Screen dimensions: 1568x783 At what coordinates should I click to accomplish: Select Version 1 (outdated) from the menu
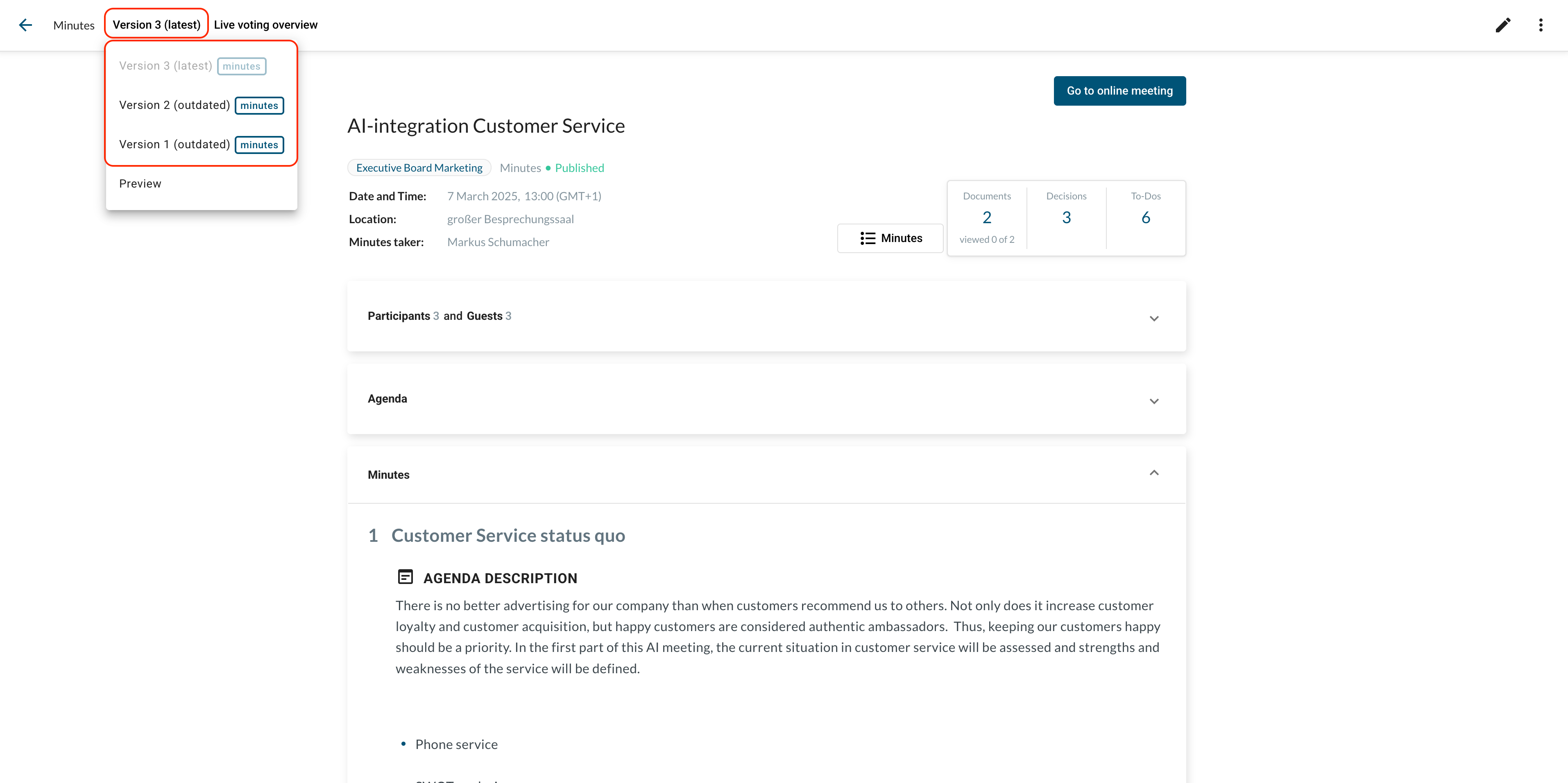pos(174,145)
